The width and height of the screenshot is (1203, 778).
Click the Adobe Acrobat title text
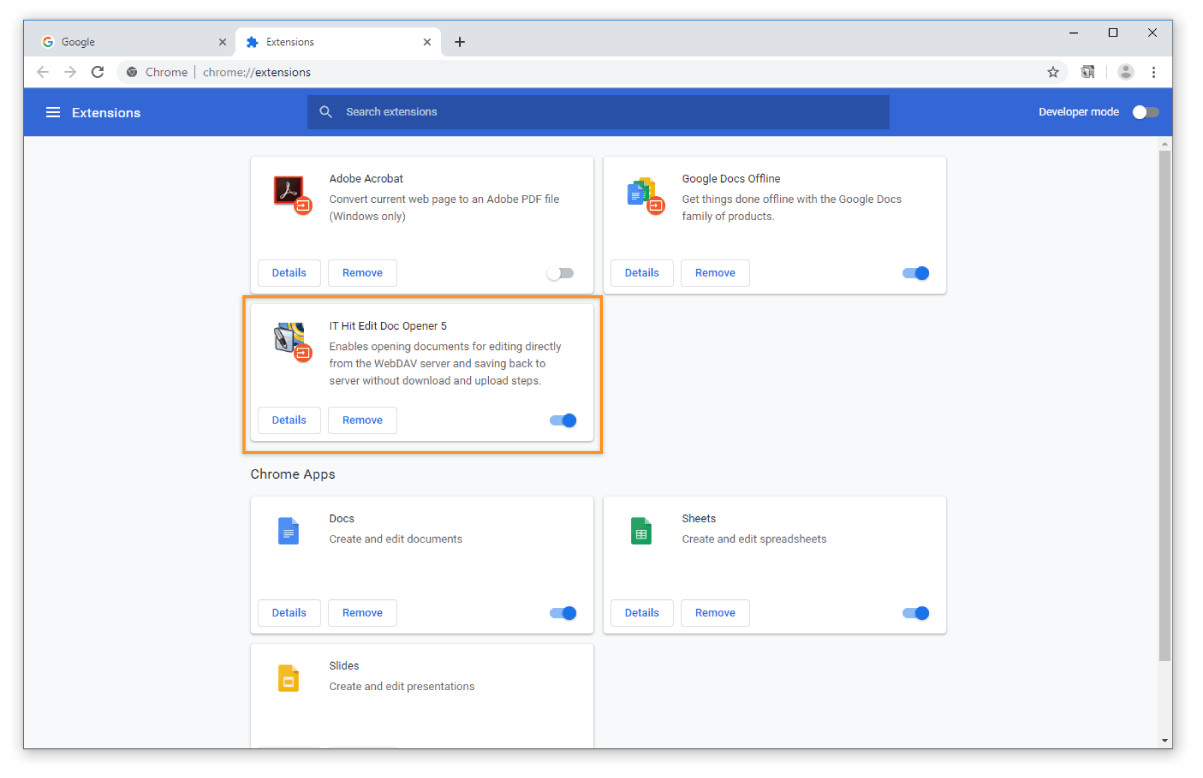coord(366,179)
